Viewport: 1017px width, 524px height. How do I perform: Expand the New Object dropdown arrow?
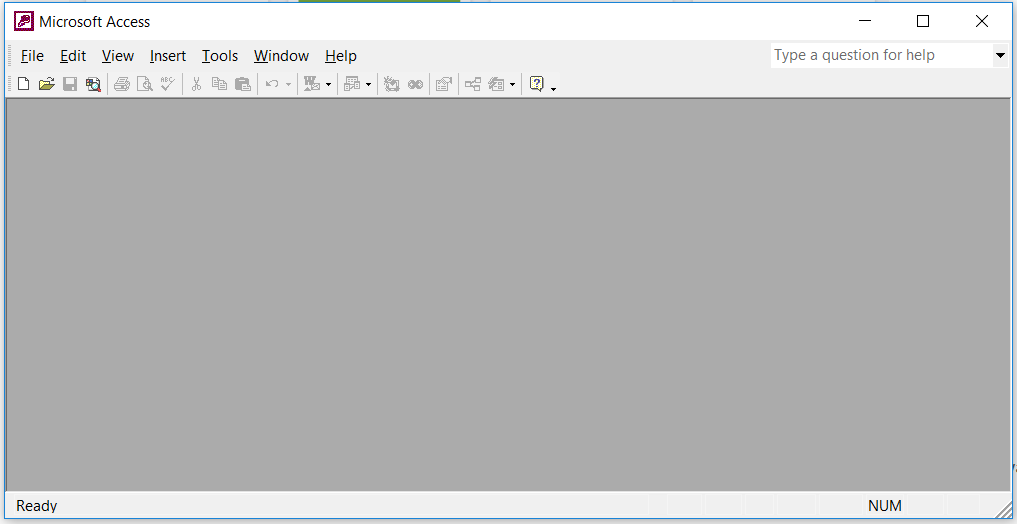[x=512, y=85]
